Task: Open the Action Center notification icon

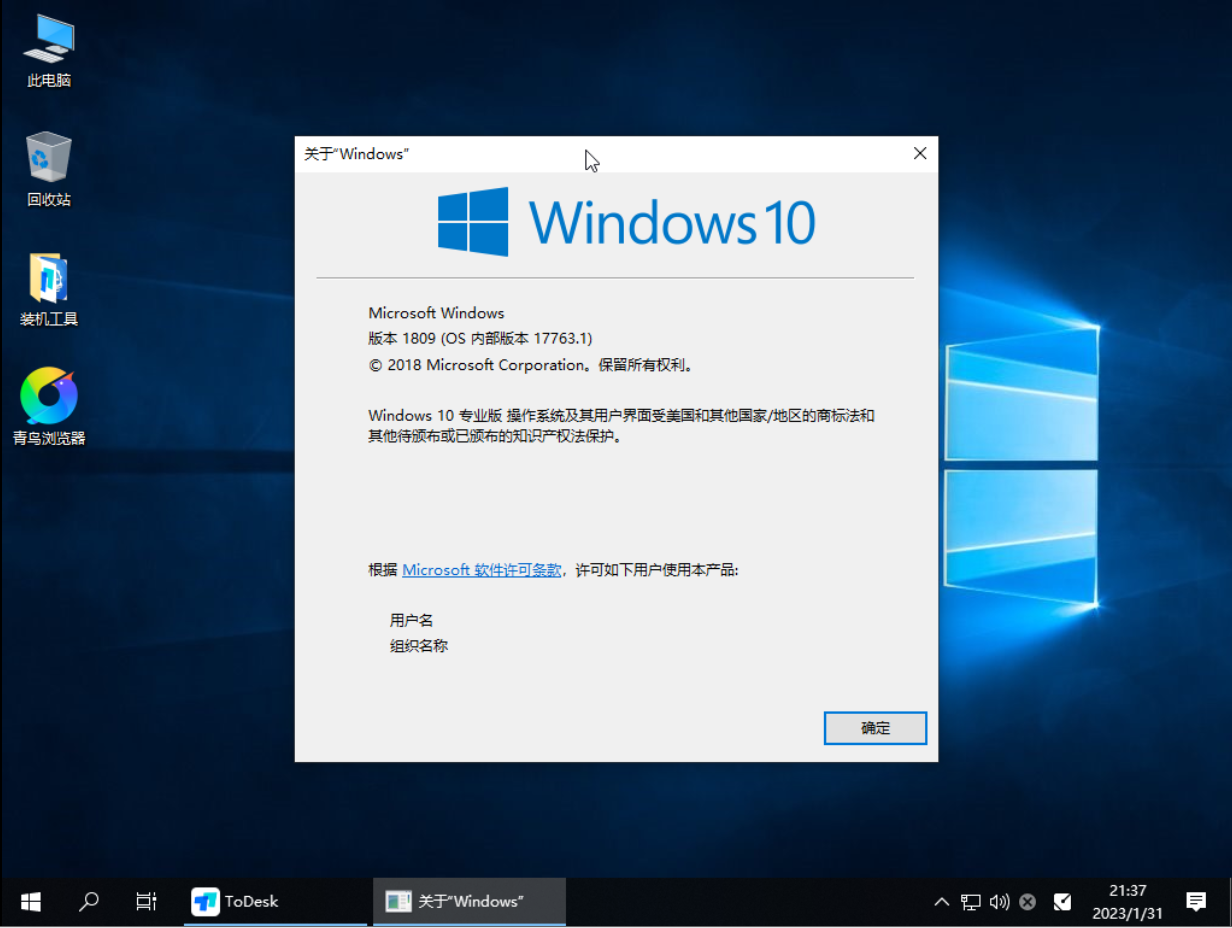Action: tap(1196, 902)
